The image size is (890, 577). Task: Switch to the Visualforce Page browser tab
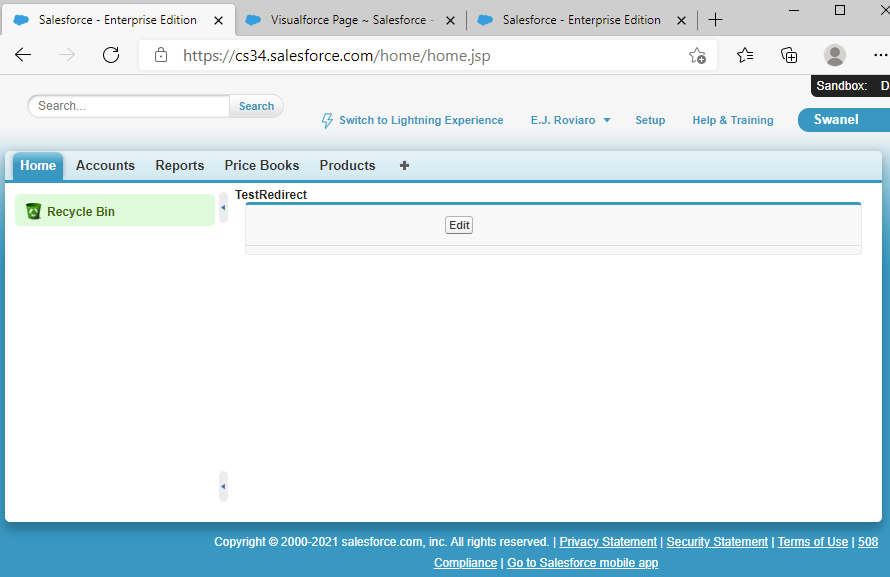(350, 20)
